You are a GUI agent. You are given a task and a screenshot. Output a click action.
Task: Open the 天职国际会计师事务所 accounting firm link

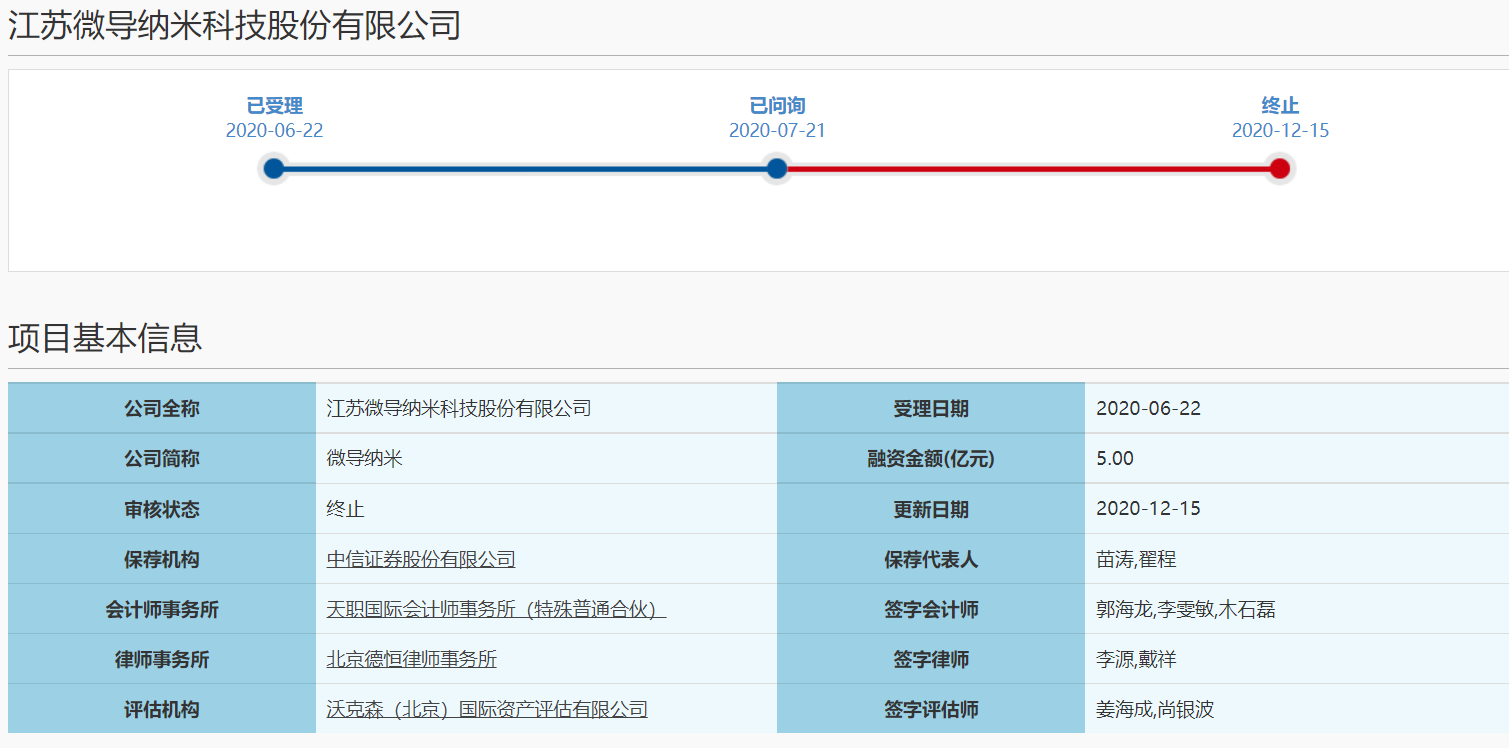pyautogui.click(x=496, y=609)
